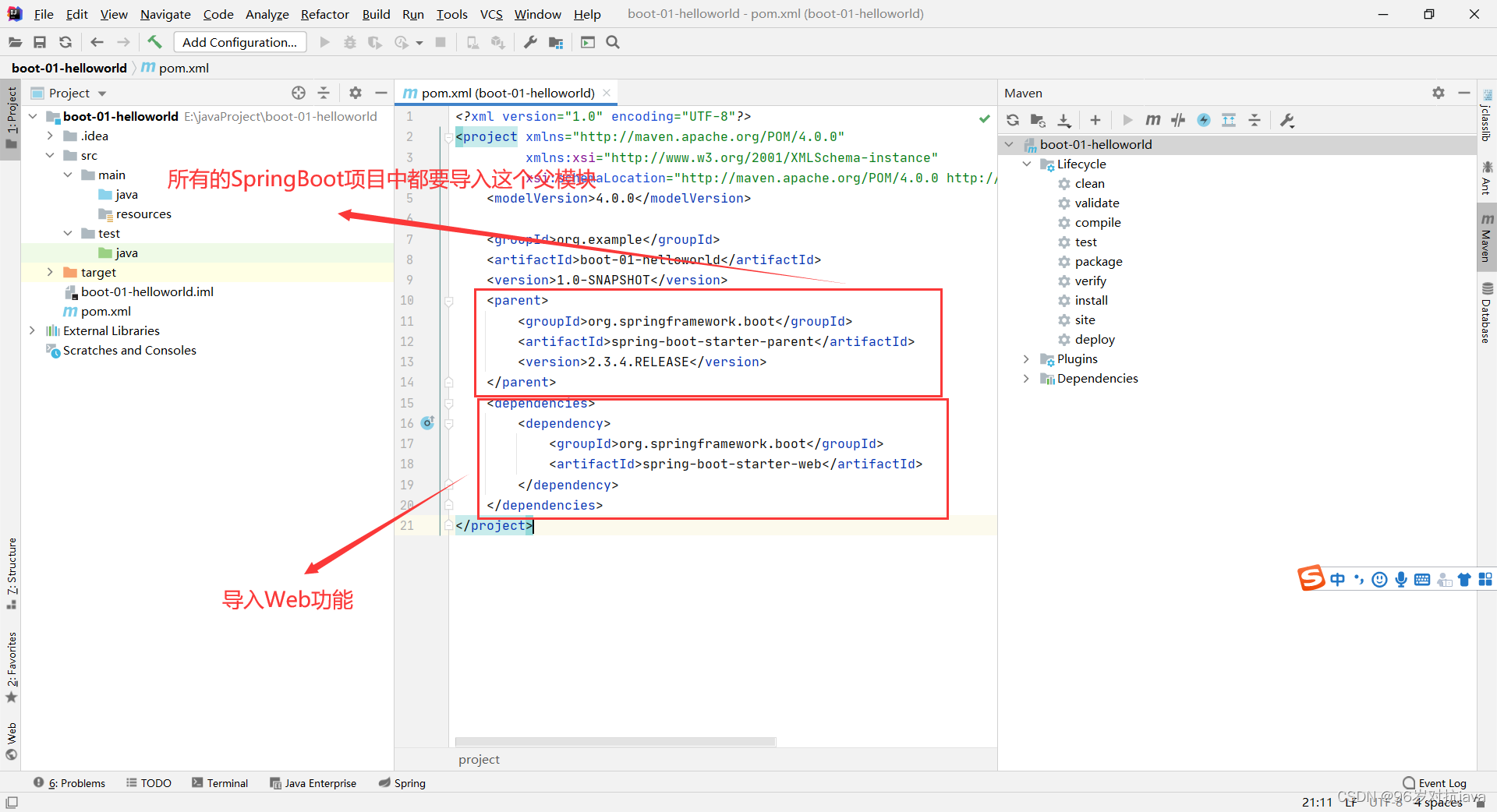Collapse the main folder

coord(68,175)
